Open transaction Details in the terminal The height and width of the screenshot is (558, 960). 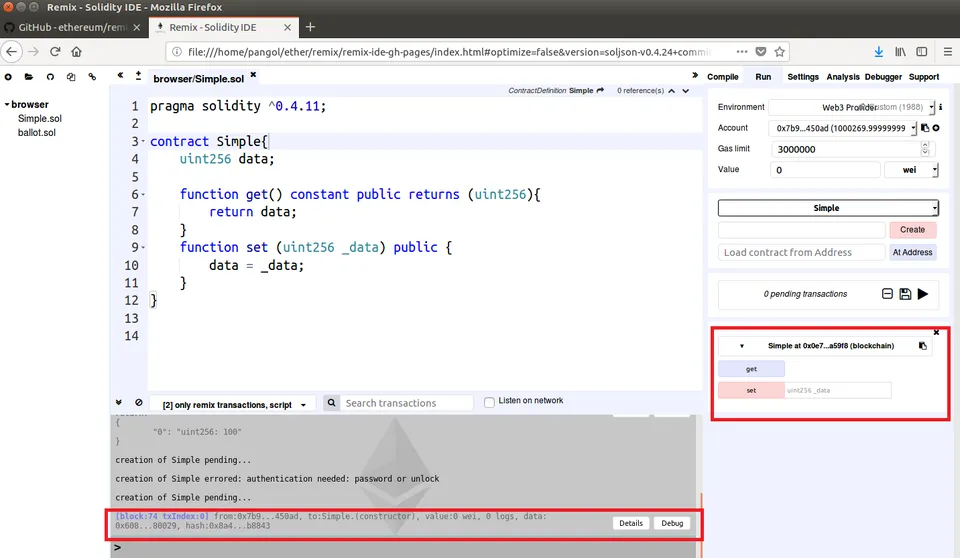[631, 523]
